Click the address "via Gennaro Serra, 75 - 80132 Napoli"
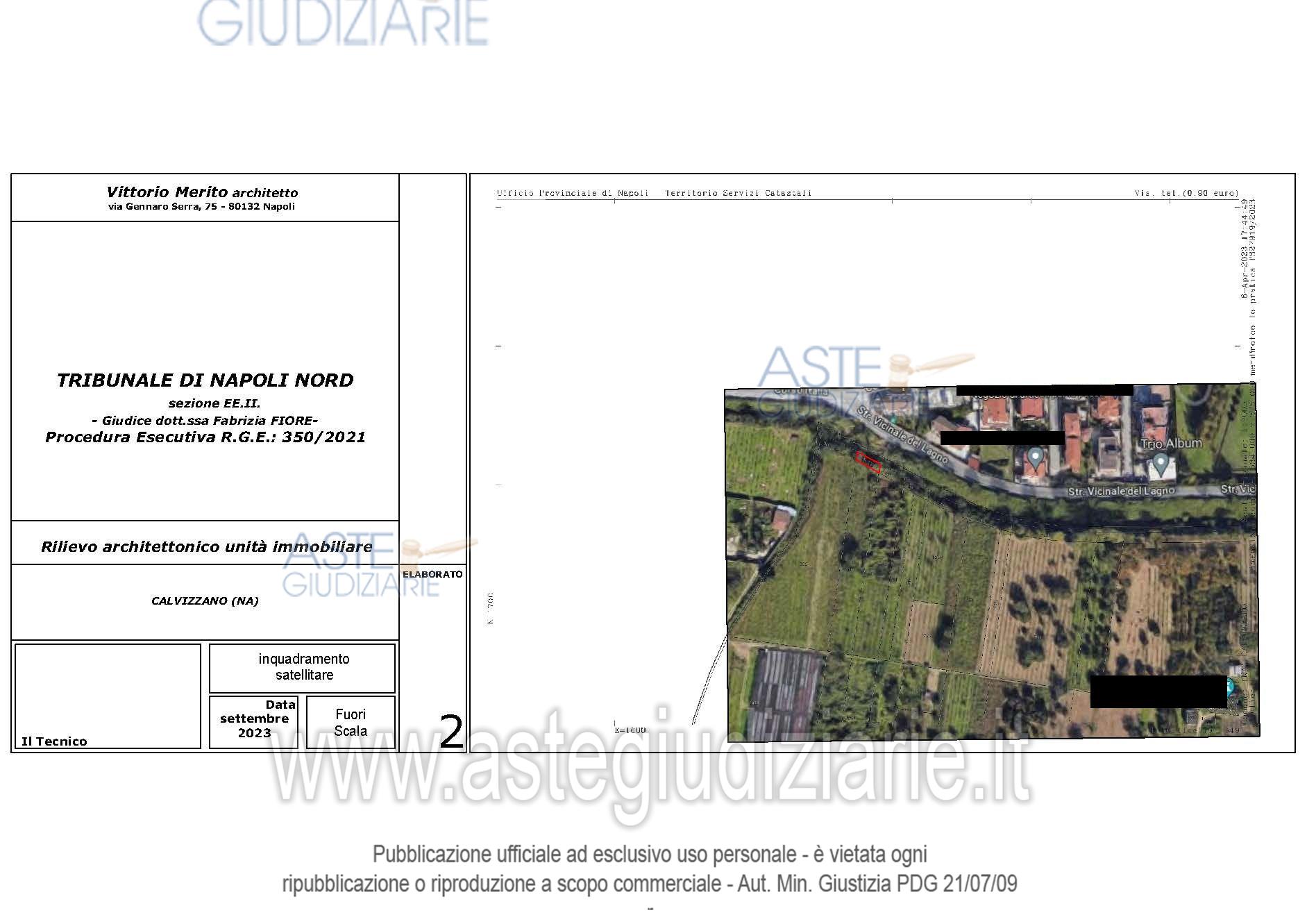1307x924 pixels. pyautogui.click(x=201, y=207)
